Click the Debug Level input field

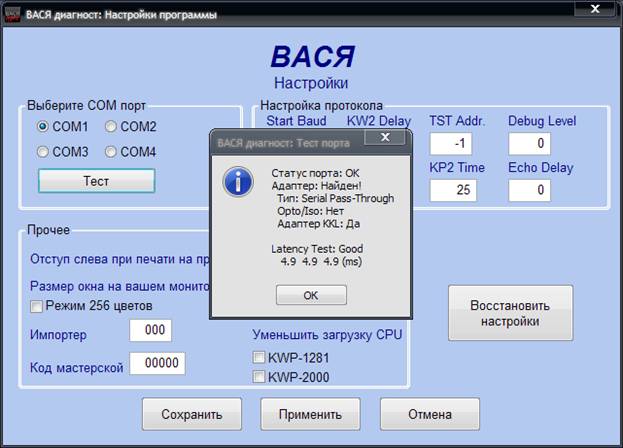pos(530,143)
